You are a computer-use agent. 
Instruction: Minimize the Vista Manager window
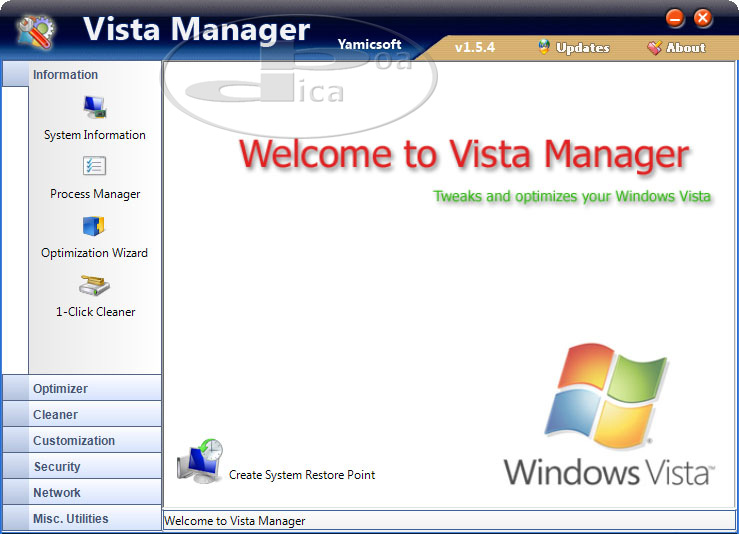pos(675,18)
